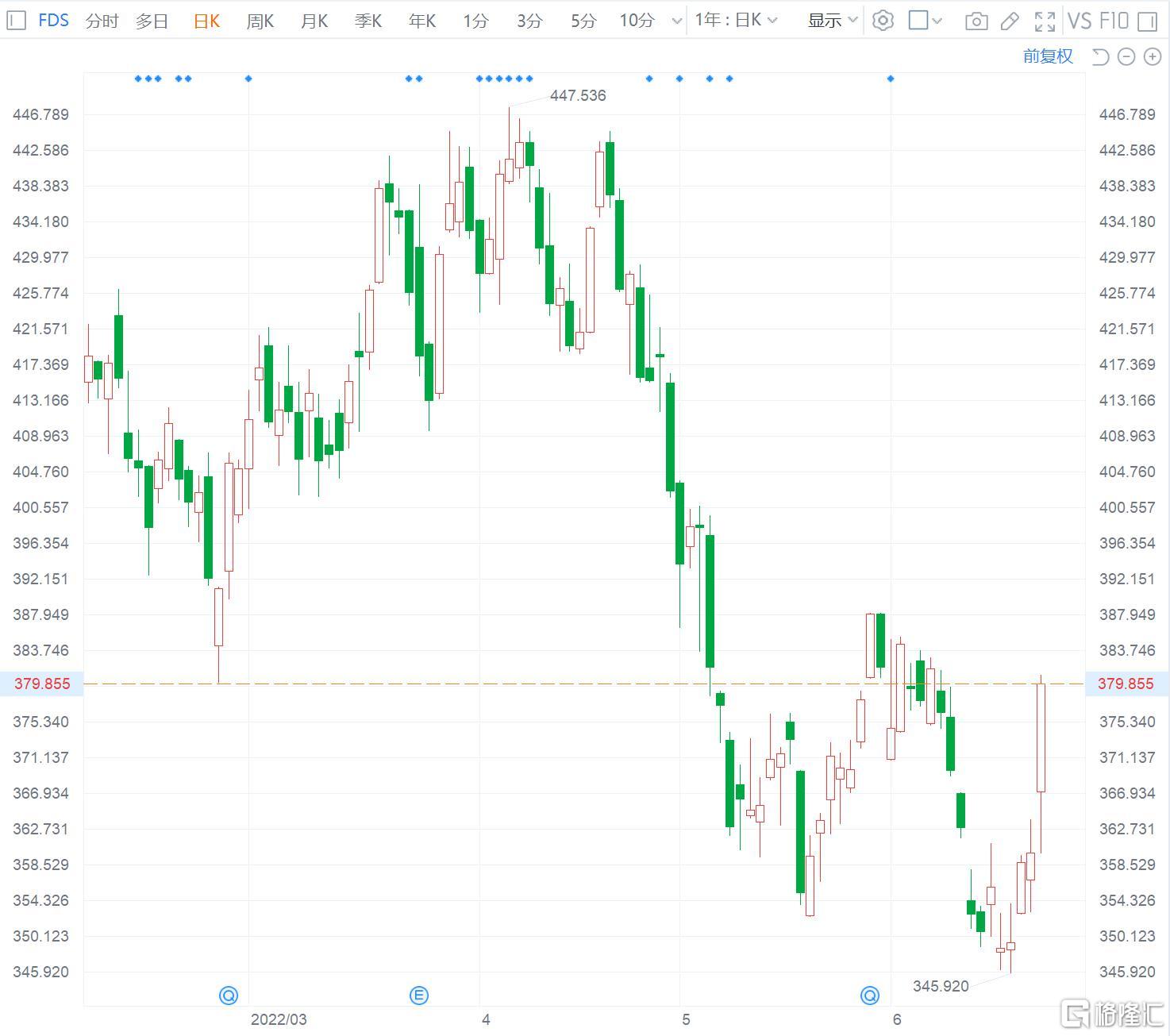Screen dimensions: 1170x1036
Task: Click the E earnings marker on timeline
Action: pos(418,995)
